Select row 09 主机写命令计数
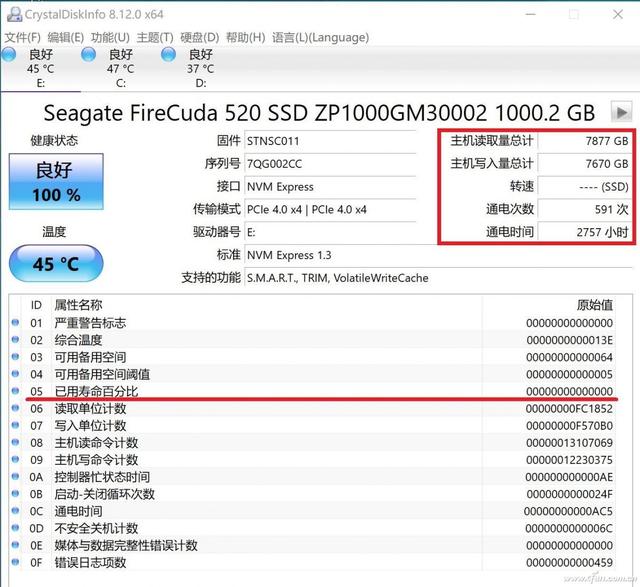 313,460
